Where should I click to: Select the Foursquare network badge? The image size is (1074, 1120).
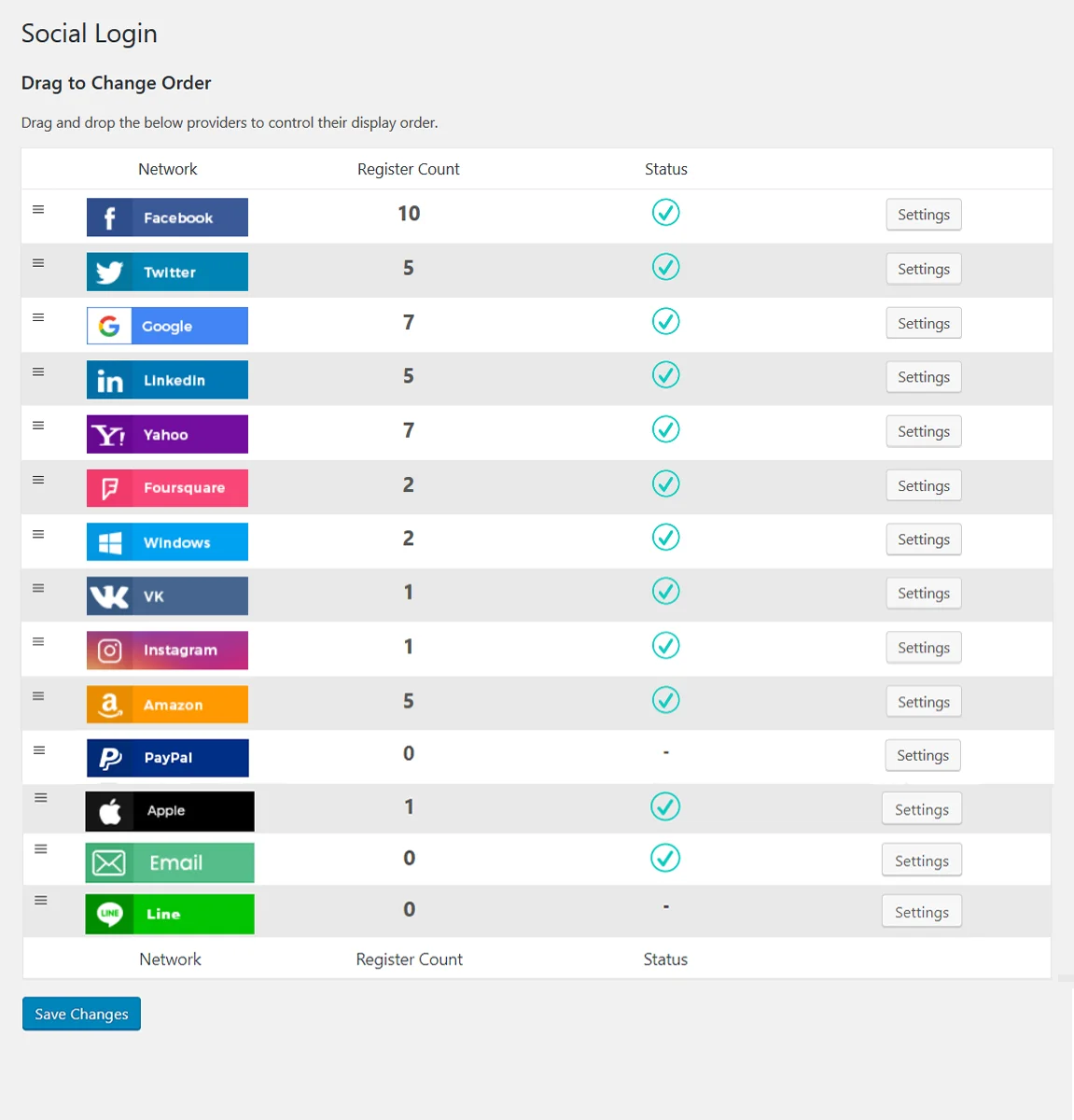click(167, 487)
